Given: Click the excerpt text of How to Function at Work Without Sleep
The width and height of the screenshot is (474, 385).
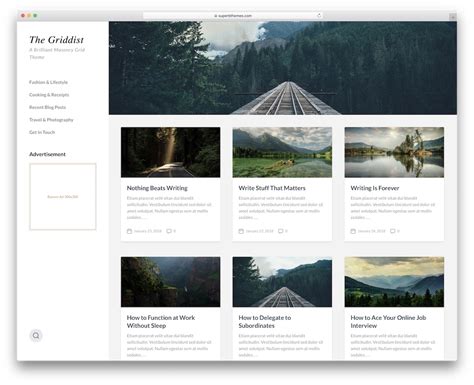Looking at the screenshot, I should point(169,345).
